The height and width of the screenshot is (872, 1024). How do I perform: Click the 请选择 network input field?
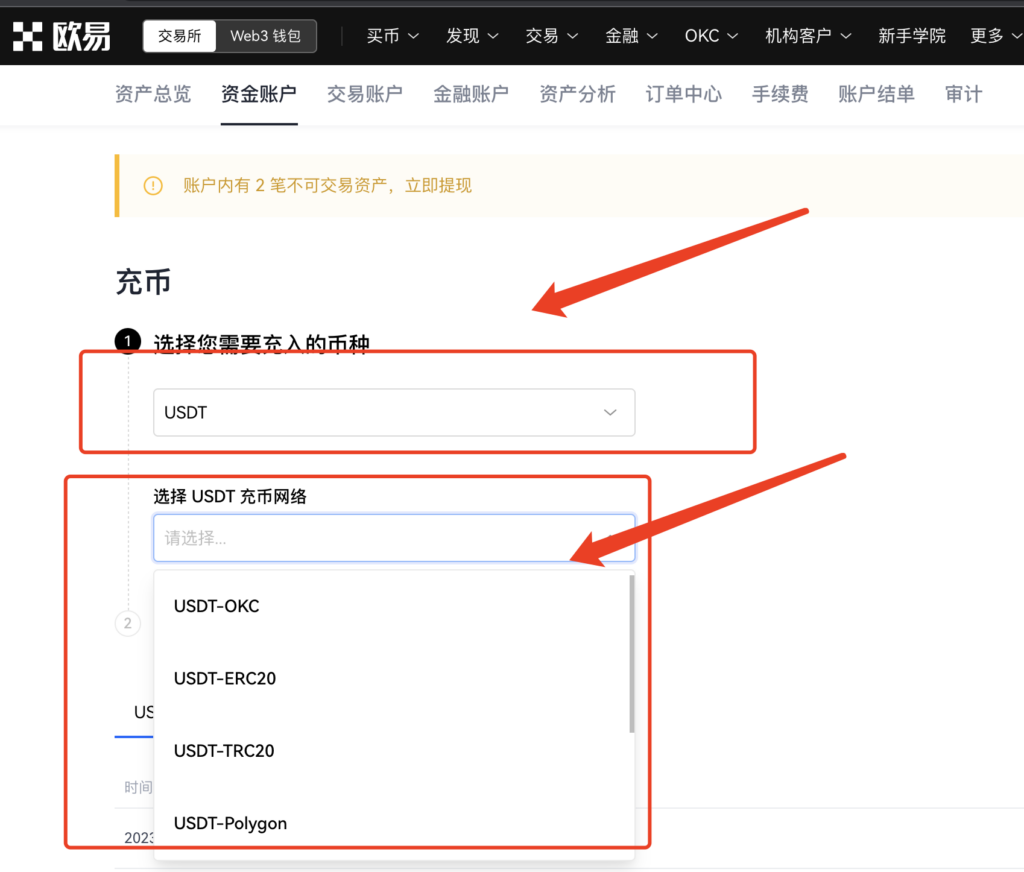394,538
